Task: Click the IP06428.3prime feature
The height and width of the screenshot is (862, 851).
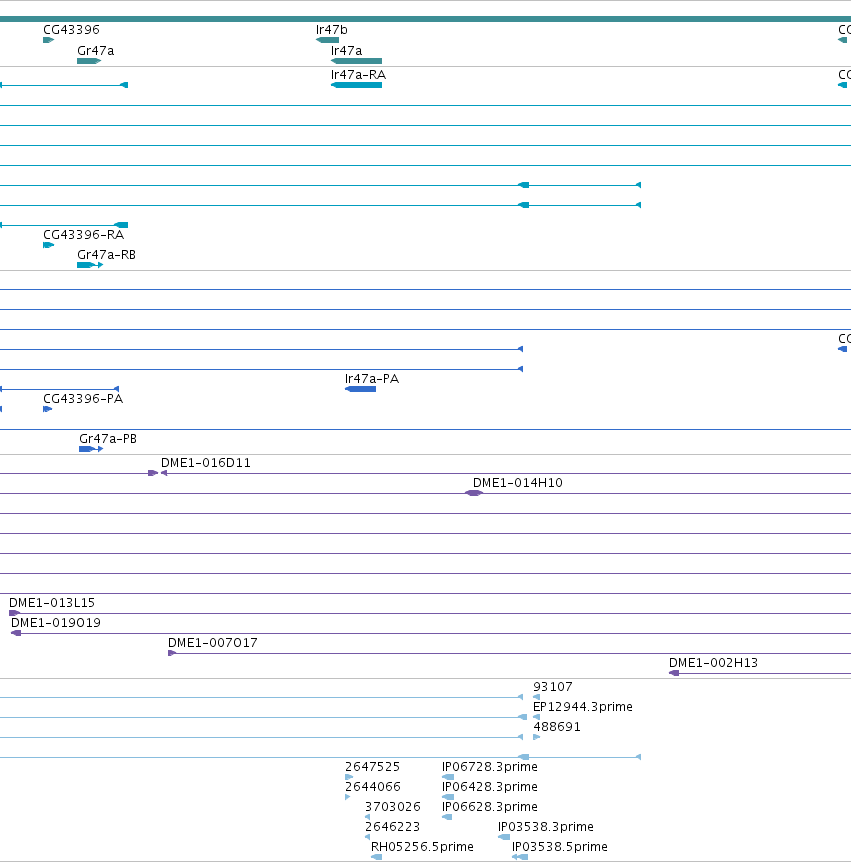Action: tap(448, 797)
